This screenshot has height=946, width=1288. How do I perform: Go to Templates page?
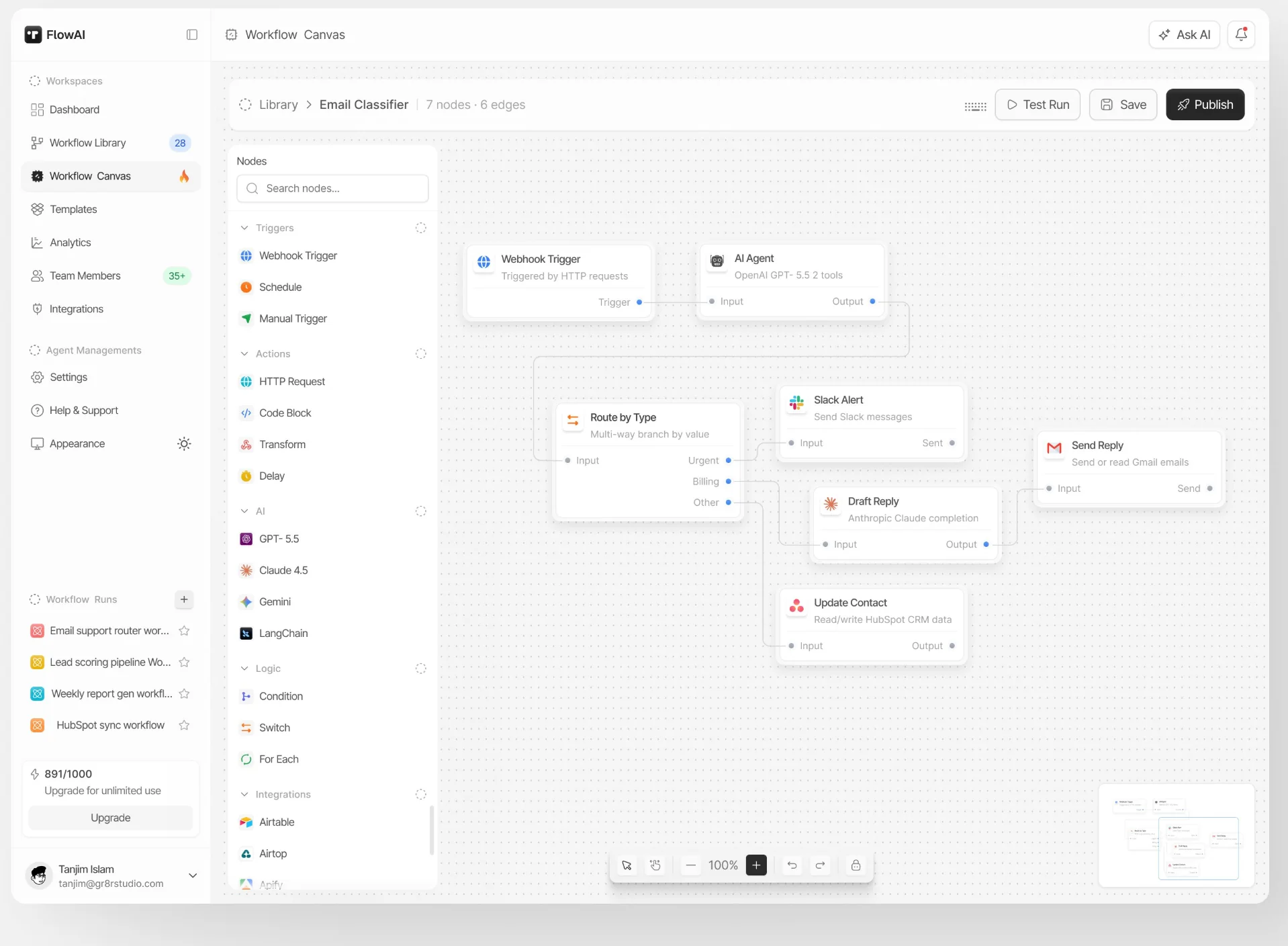tap(111, 210)
